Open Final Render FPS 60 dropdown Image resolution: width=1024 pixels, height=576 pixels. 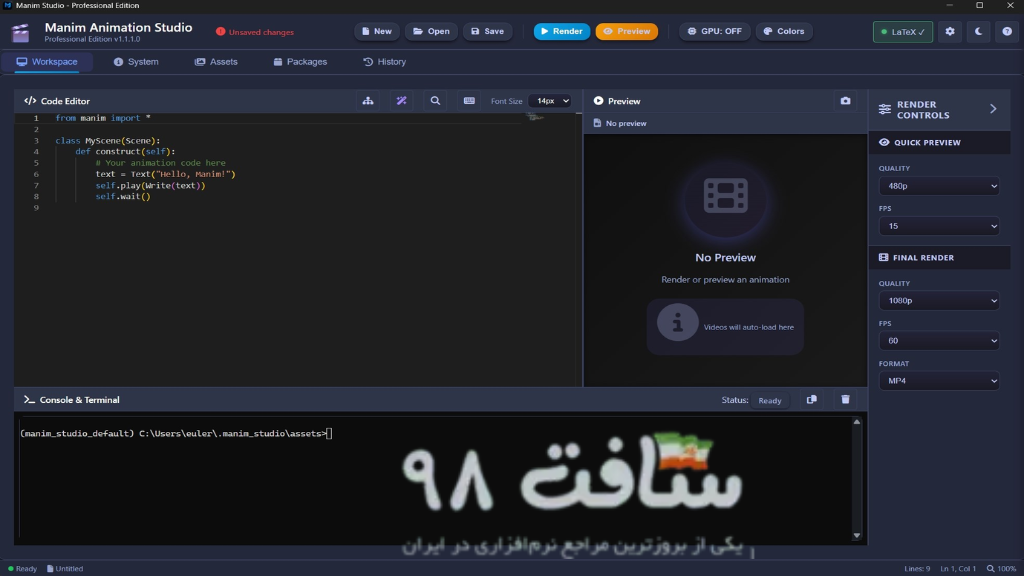(938, 340)
